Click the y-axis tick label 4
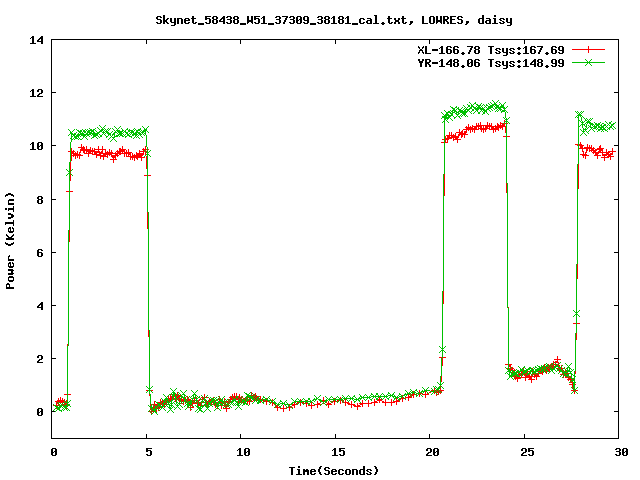The width and height of the screenshot is (640, 480). [x=40, y=306]
